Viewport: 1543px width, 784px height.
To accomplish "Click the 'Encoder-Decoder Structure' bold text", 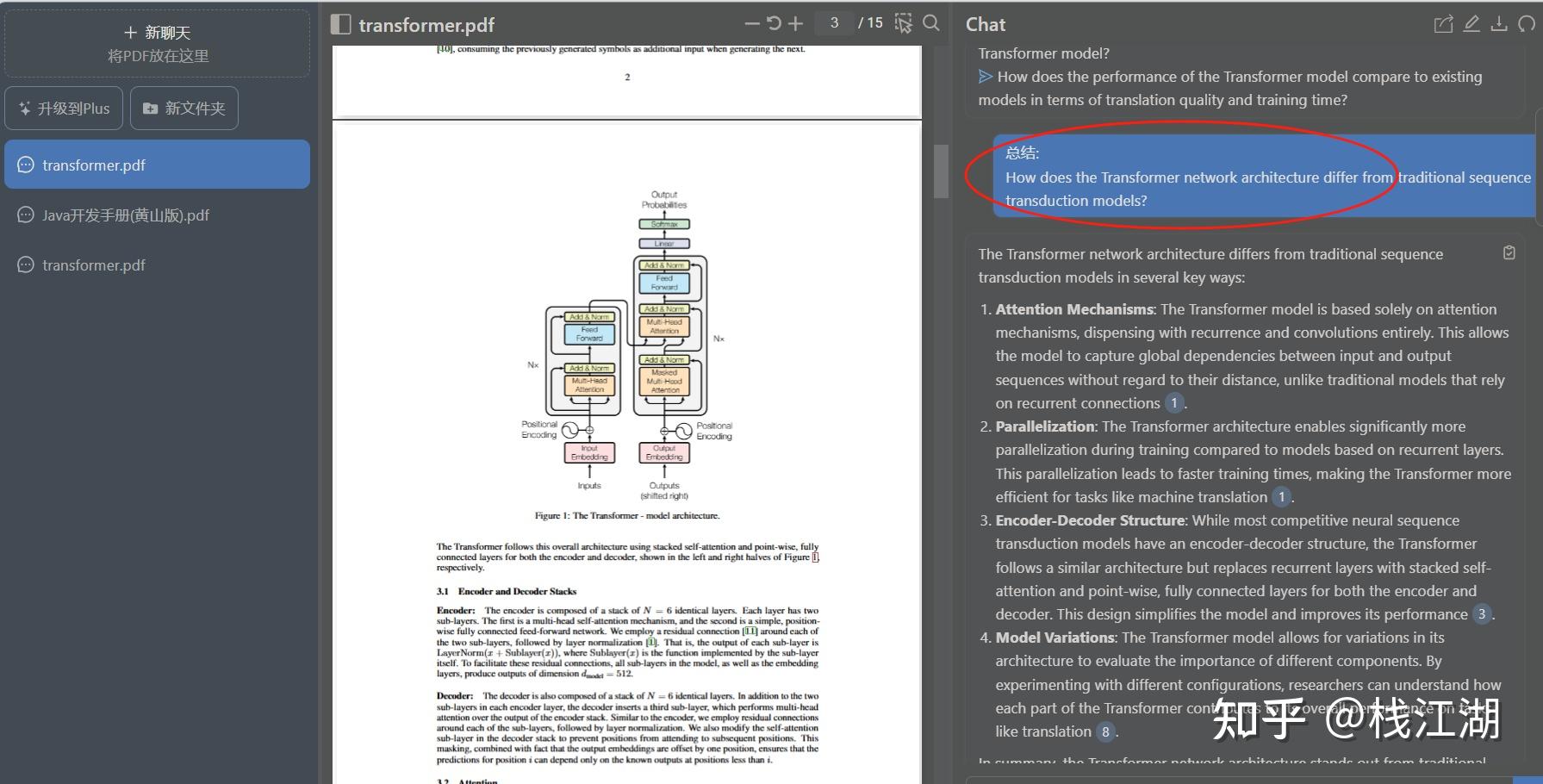I will (x=1090, y=520).
